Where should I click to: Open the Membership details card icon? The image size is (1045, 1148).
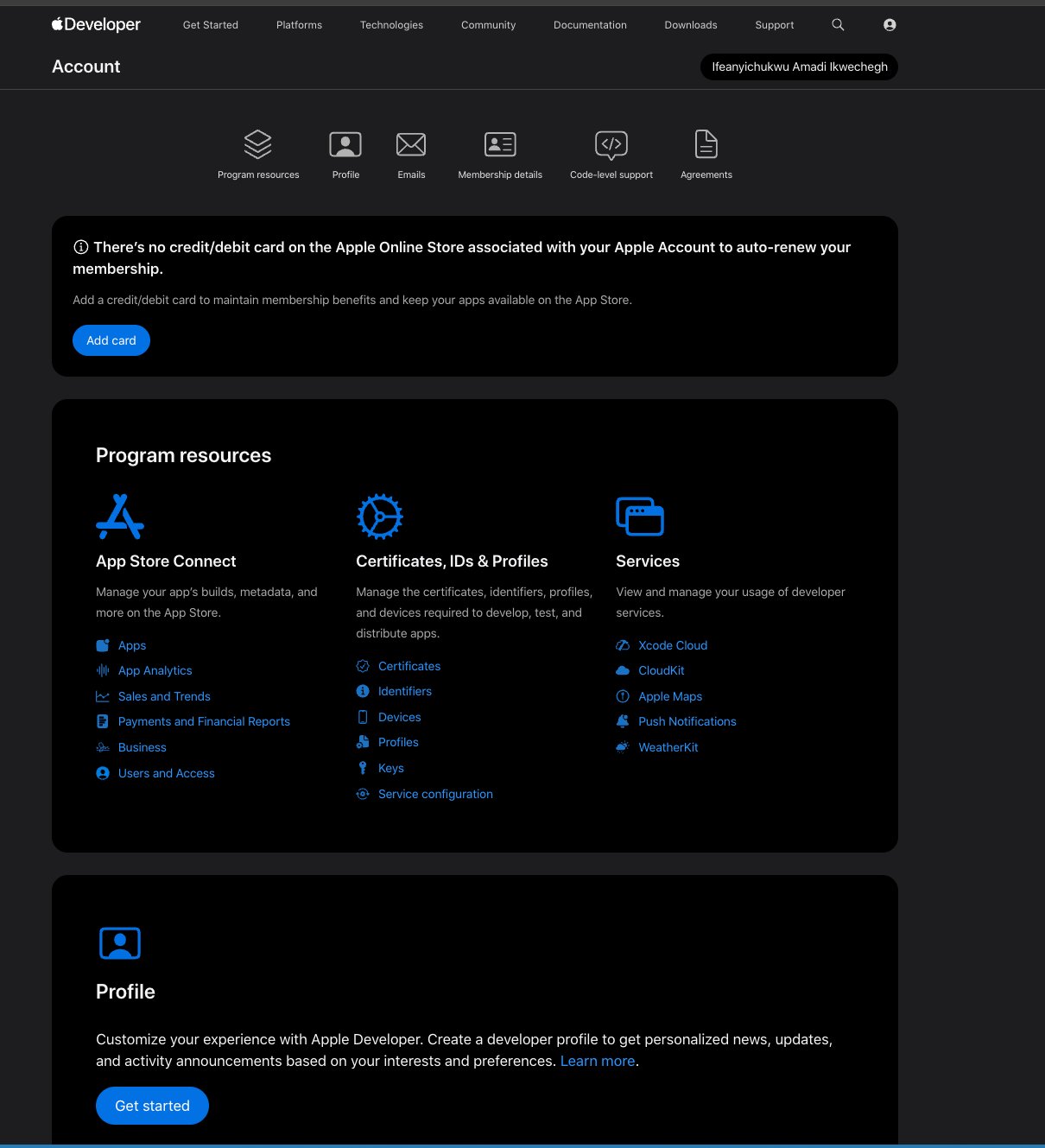click(x=500, y=144)
